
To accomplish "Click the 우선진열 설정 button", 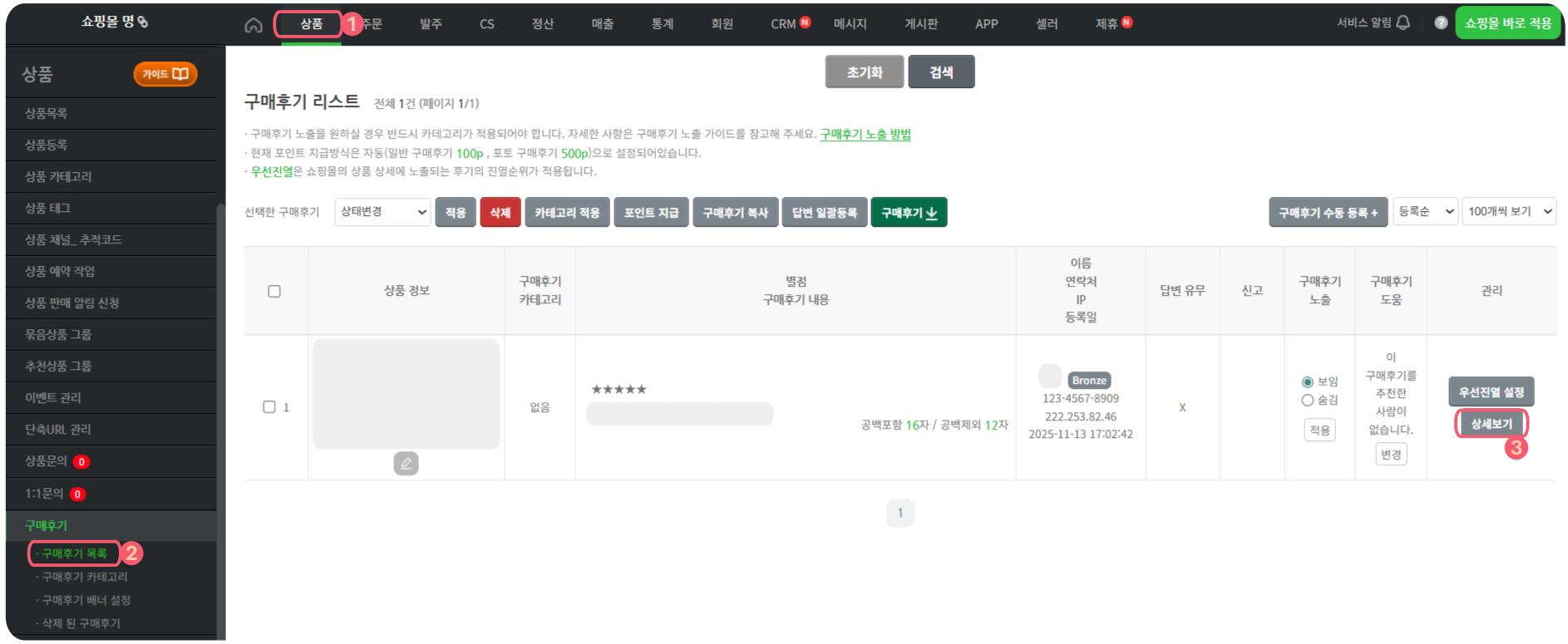I will point(1492,392).
